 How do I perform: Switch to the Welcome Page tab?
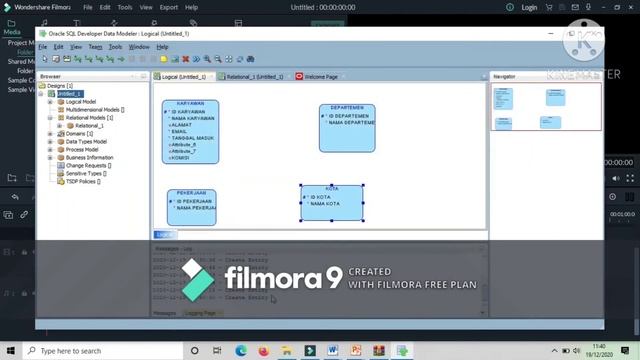click(x=320, y=77)
